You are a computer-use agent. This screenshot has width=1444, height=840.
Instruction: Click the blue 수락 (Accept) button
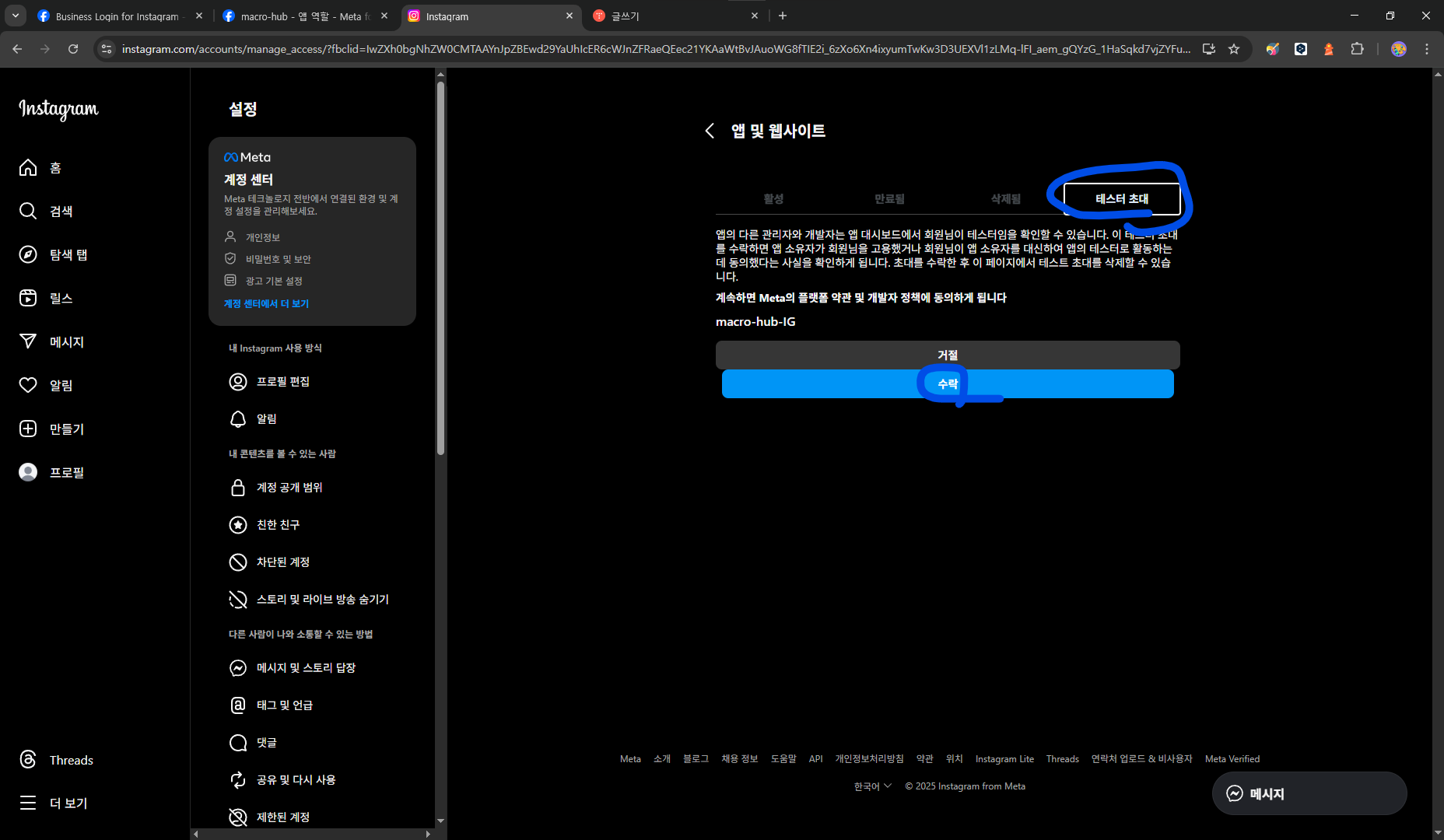(x=948, y=384)
